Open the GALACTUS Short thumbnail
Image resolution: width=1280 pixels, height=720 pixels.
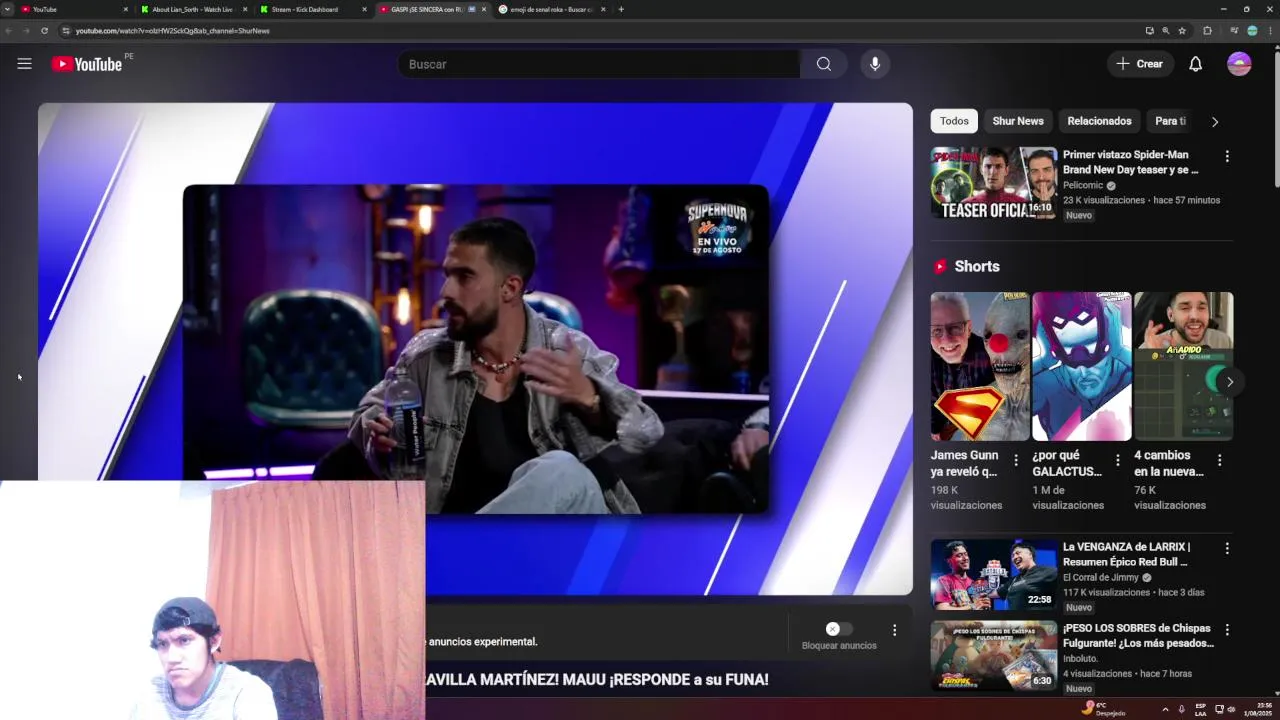coord(1082,366)
